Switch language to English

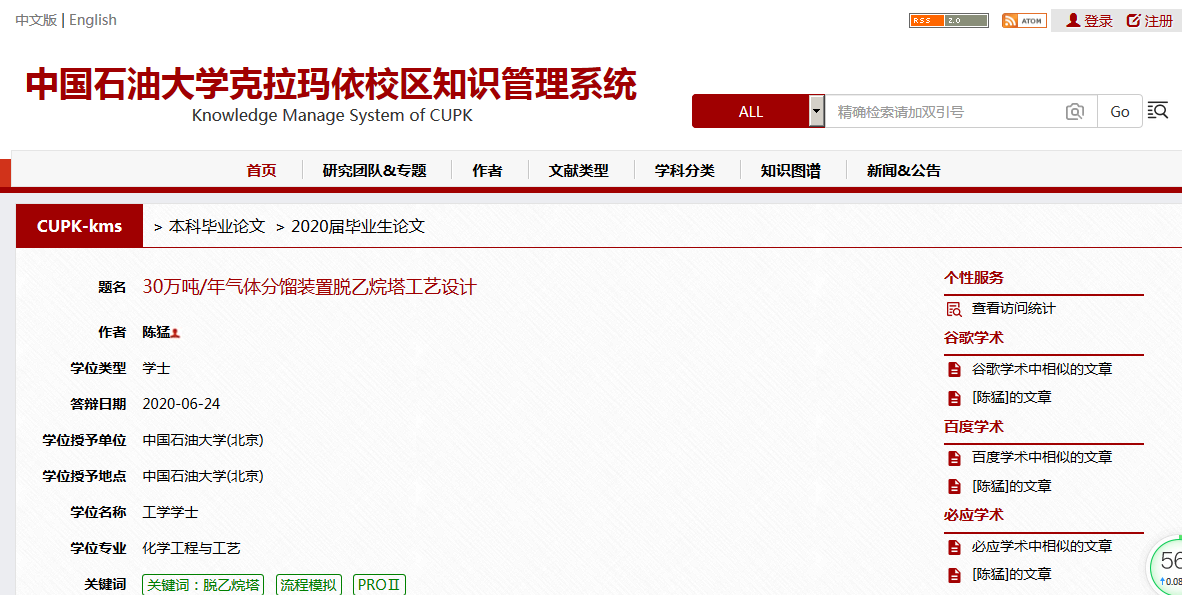pos(94,20)
